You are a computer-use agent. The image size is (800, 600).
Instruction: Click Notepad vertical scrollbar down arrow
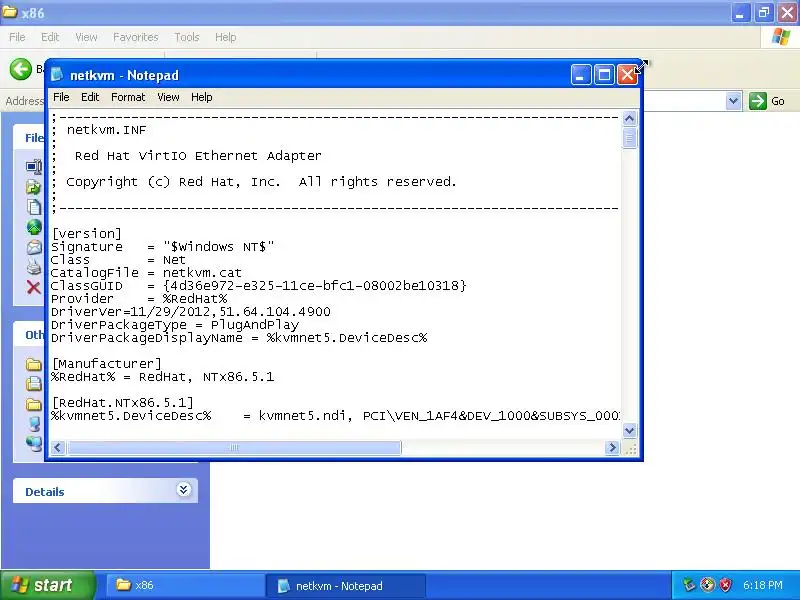click(630, 431)
